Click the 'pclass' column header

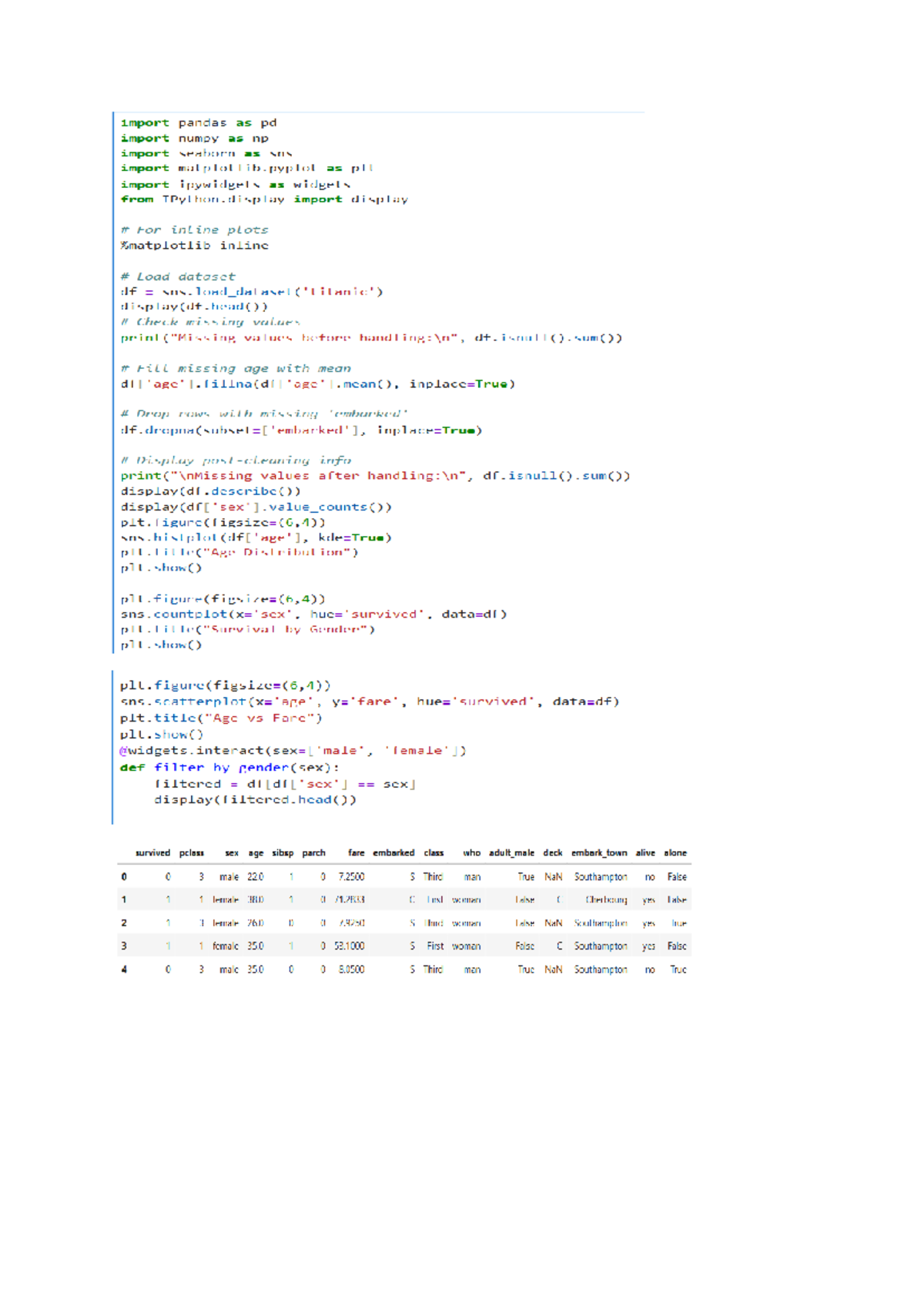(192, 852)
